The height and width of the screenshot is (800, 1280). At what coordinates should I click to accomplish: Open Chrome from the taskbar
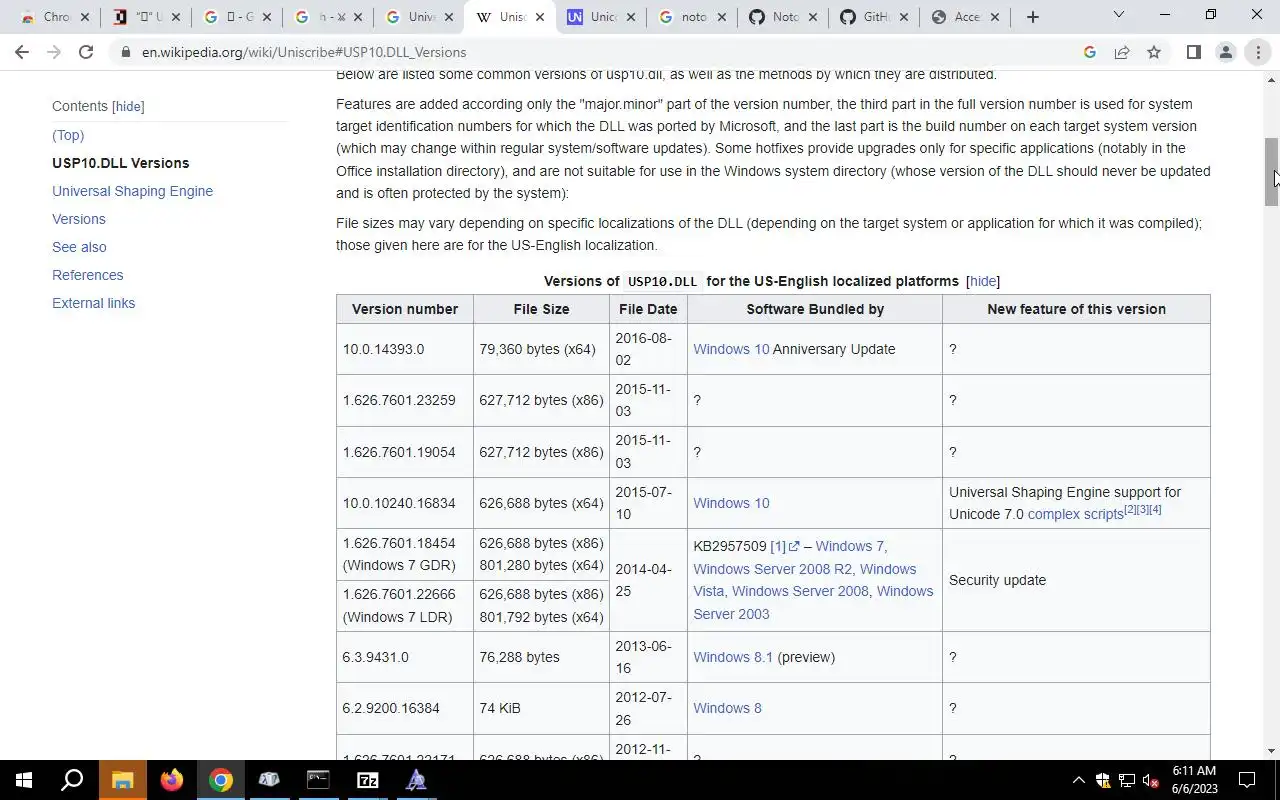click(220, 780)
